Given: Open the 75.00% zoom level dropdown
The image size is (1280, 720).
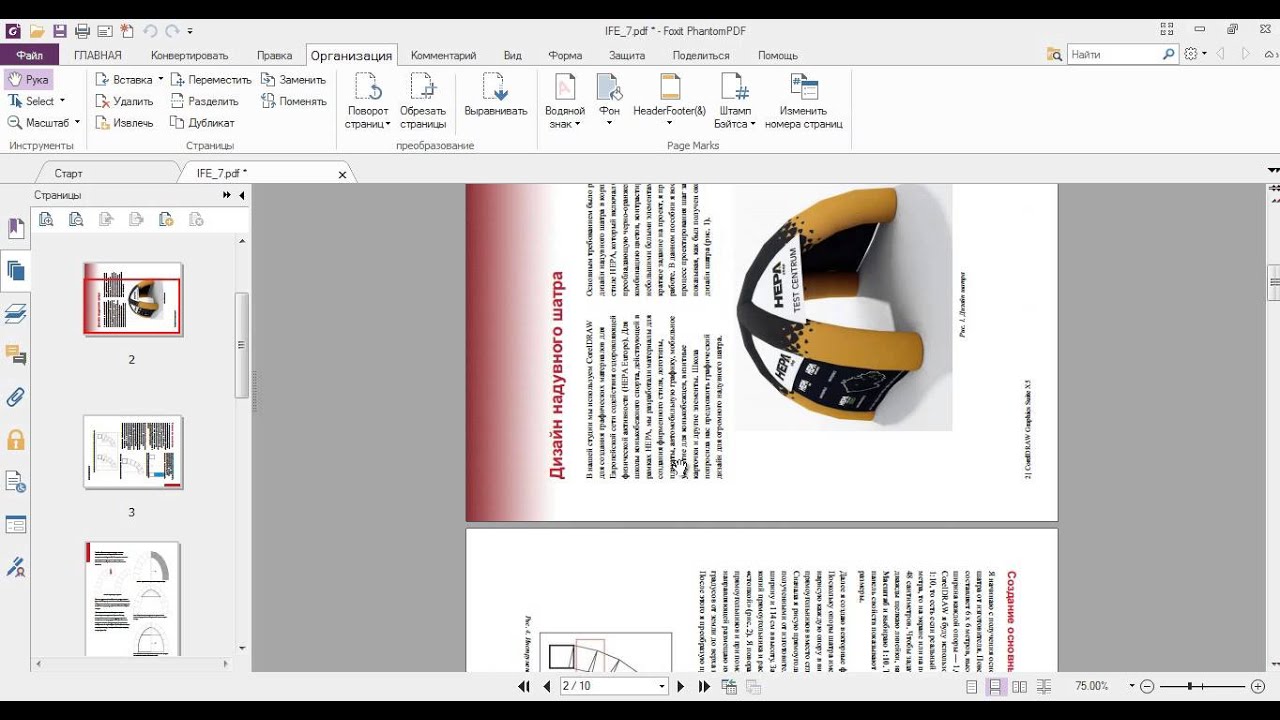Looking at the screenshot, I should click(1131, 686).
